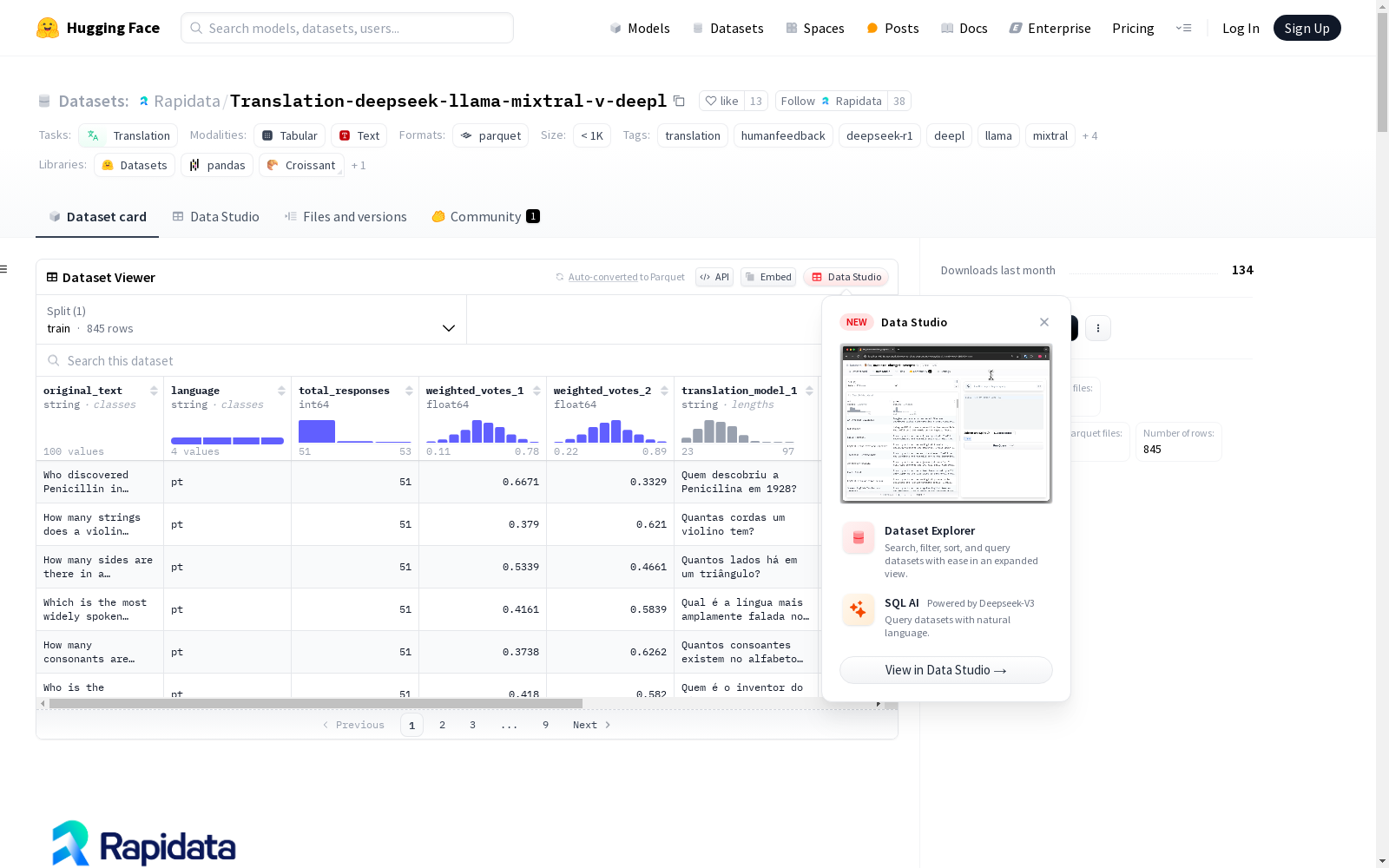Click the SQL AI sparkle icon

858,609
